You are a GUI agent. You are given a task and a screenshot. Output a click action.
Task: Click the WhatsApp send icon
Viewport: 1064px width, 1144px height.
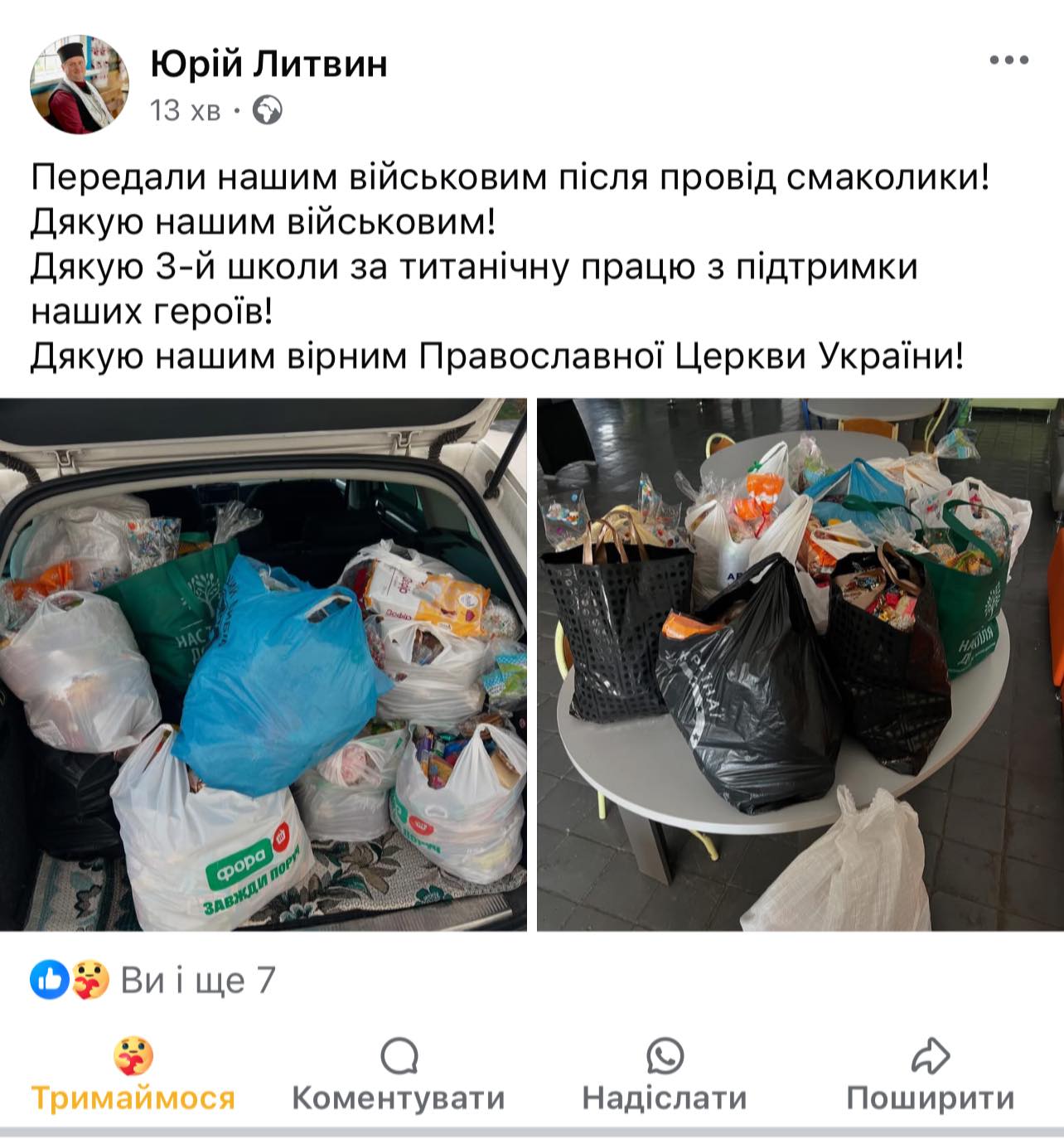pyautogui.click(x=665, y=1056)
